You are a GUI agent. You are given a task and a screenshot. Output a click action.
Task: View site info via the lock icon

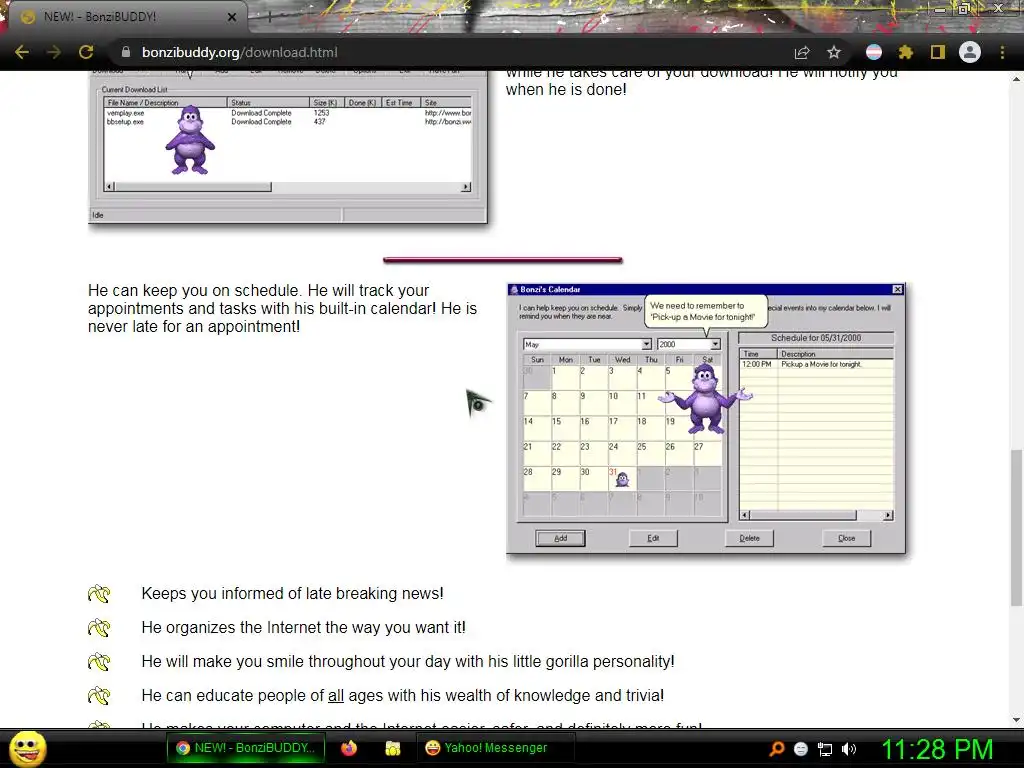126,52
